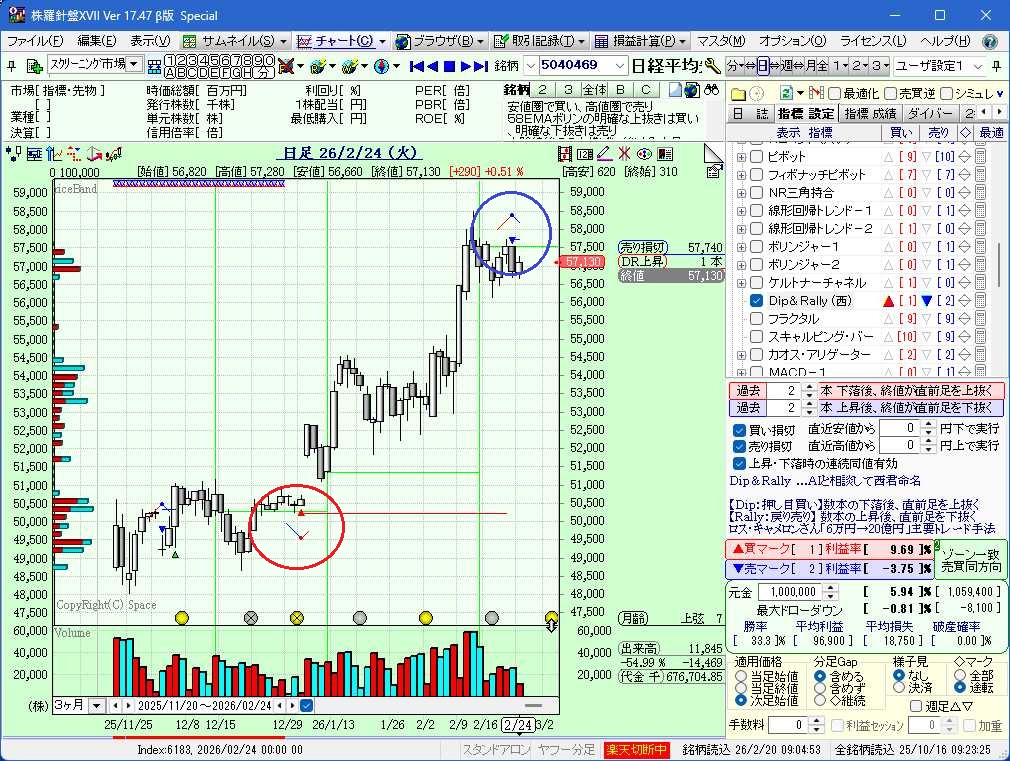This screenshot has height=761, width=1010.
Task: Open the スクリーニング市場 dropdown
Action: coord(133,65)
